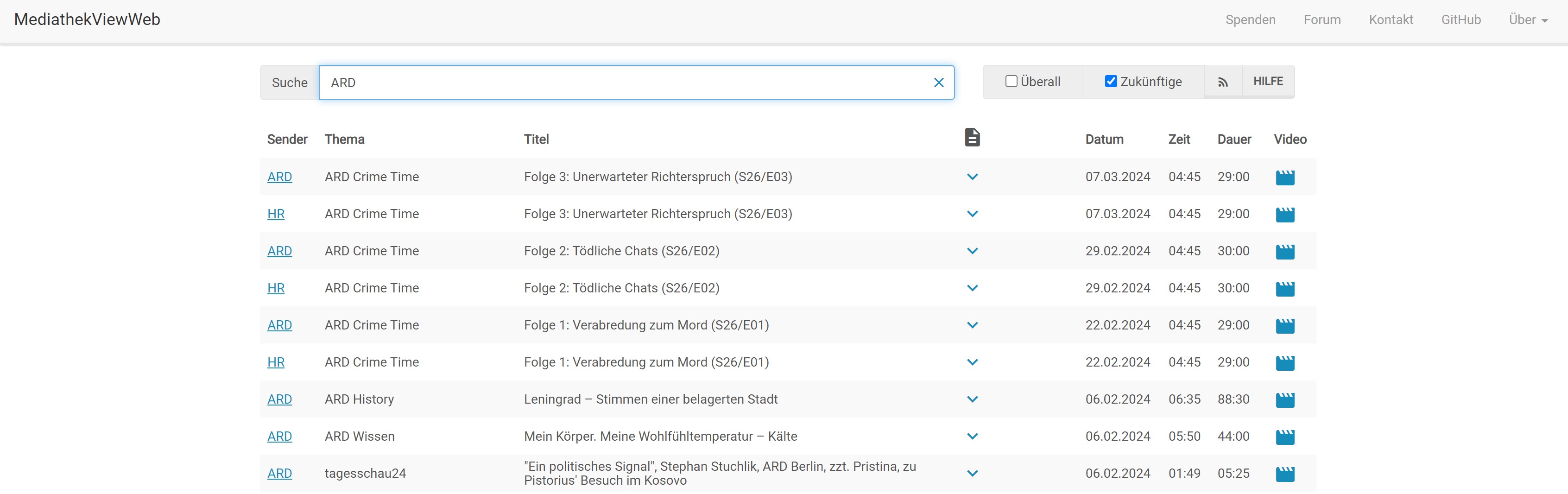Select the 88:30 duration value

point(1233,400)
